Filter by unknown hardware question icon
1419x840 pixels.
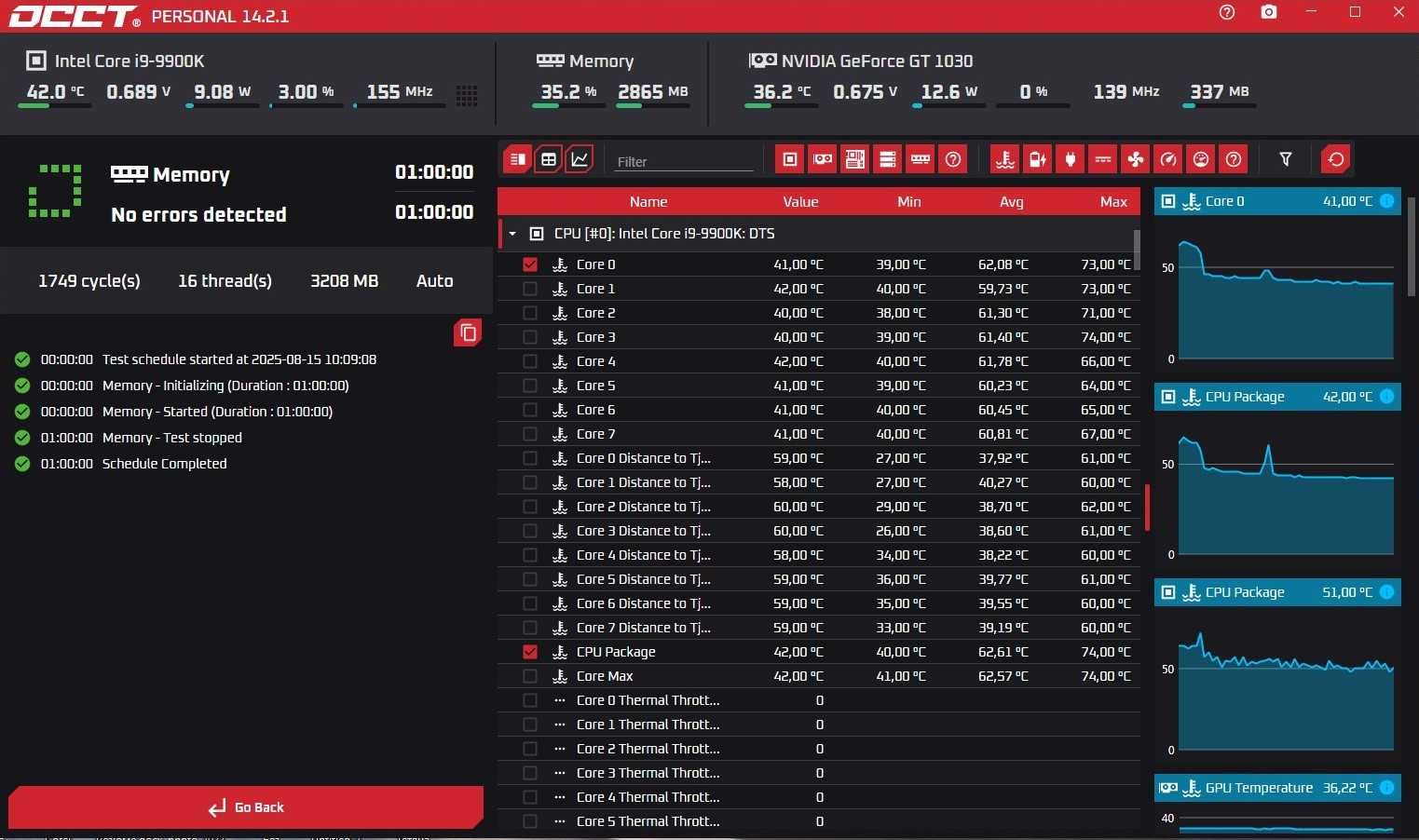point(953,159)
